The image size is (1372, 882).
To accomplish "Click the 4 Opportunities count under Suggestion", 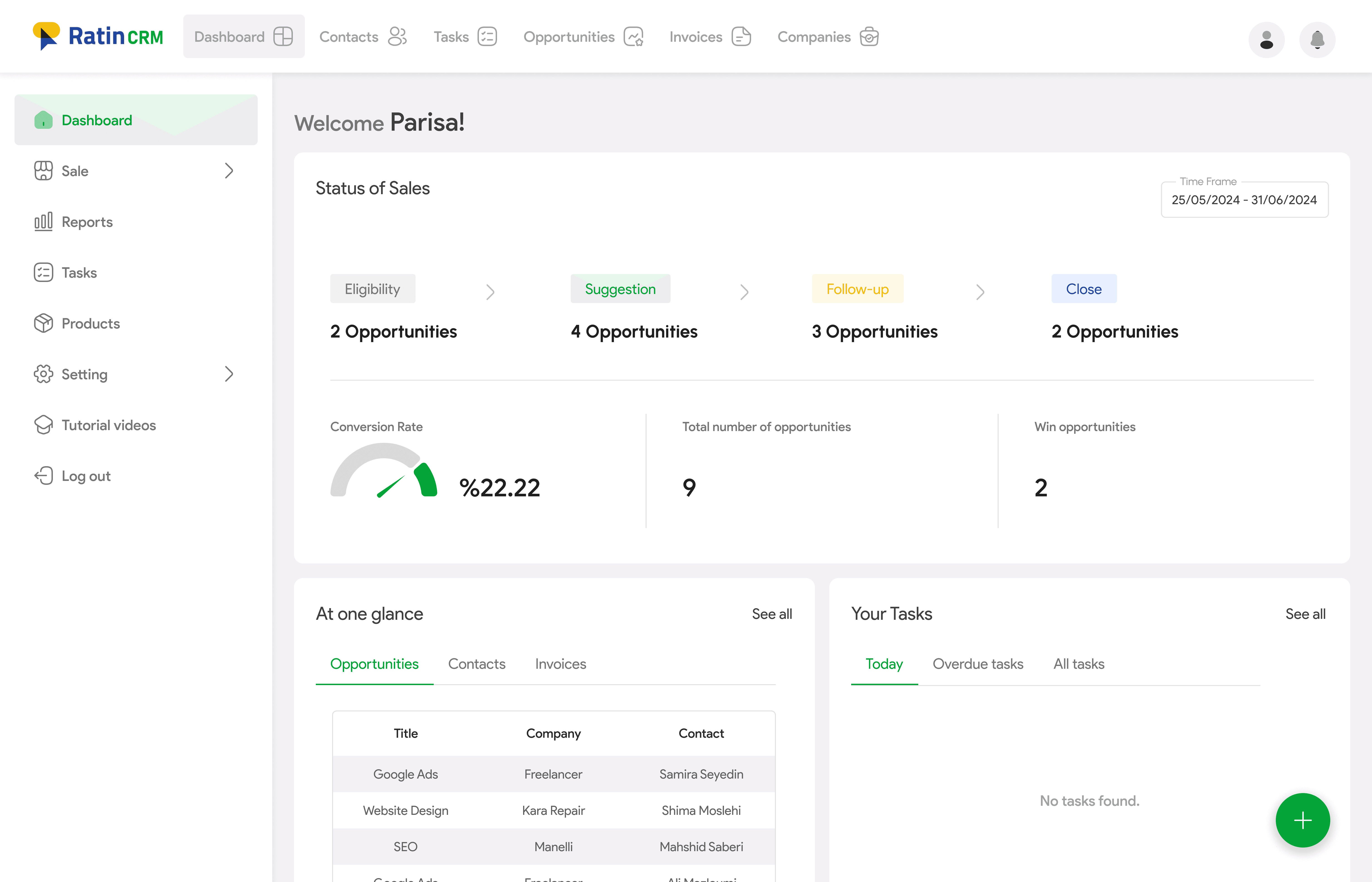I will [634, 332].
